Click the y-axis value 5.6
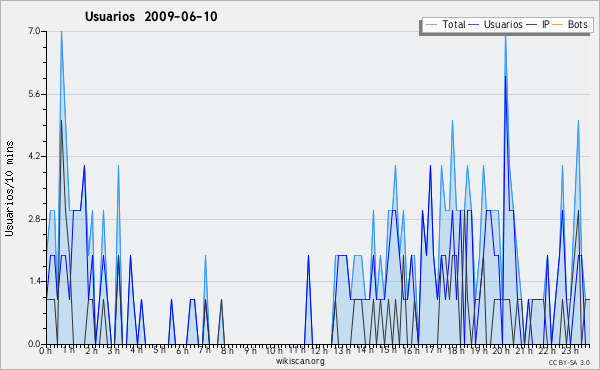The height and width of the screenshot is (370, 600). (x=34, y=94)
